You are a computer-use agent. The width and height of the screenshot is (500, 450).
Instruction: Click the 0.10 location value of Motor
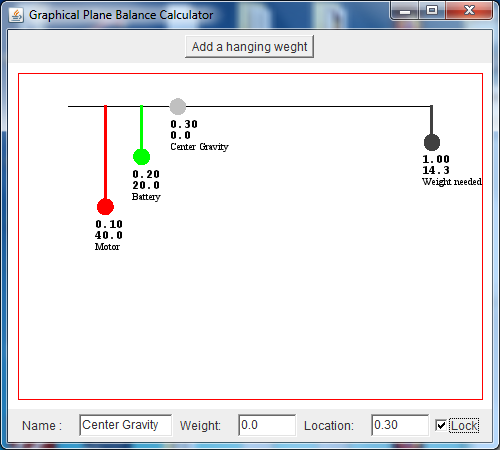click(109, 224)
